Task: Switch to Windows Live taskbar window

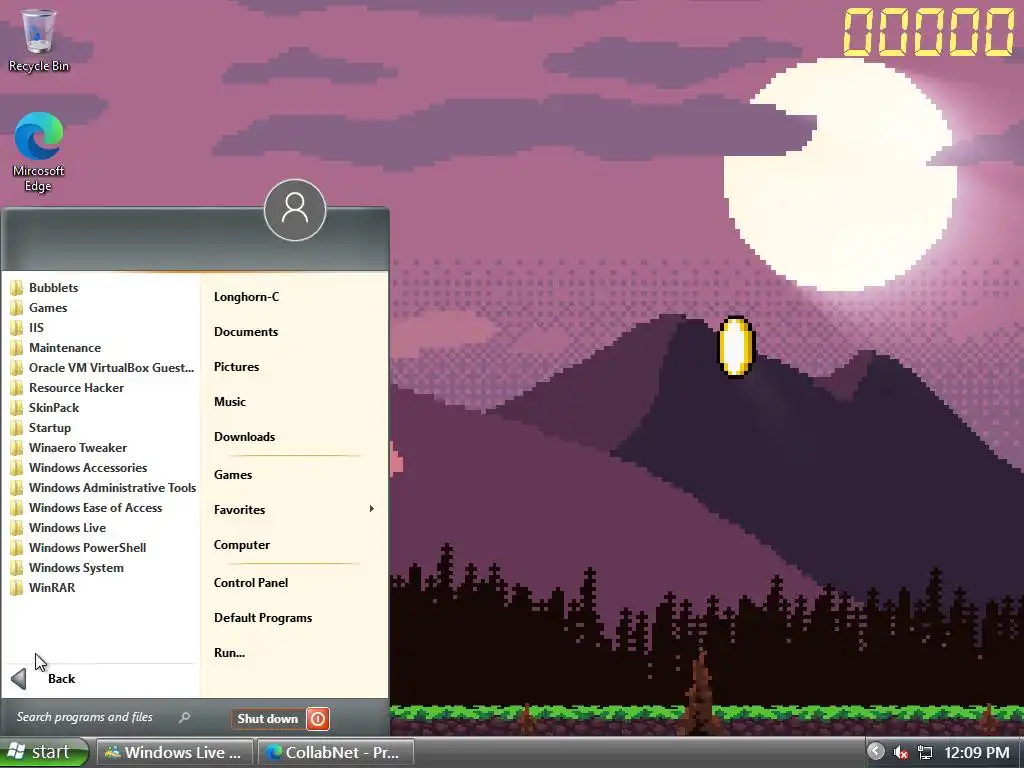Action: click(174, 752)
